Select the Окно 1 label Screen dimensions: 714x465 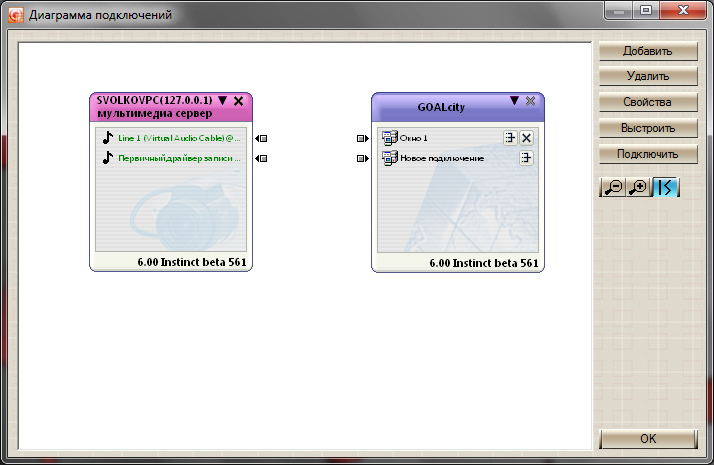tap(413, 138)
